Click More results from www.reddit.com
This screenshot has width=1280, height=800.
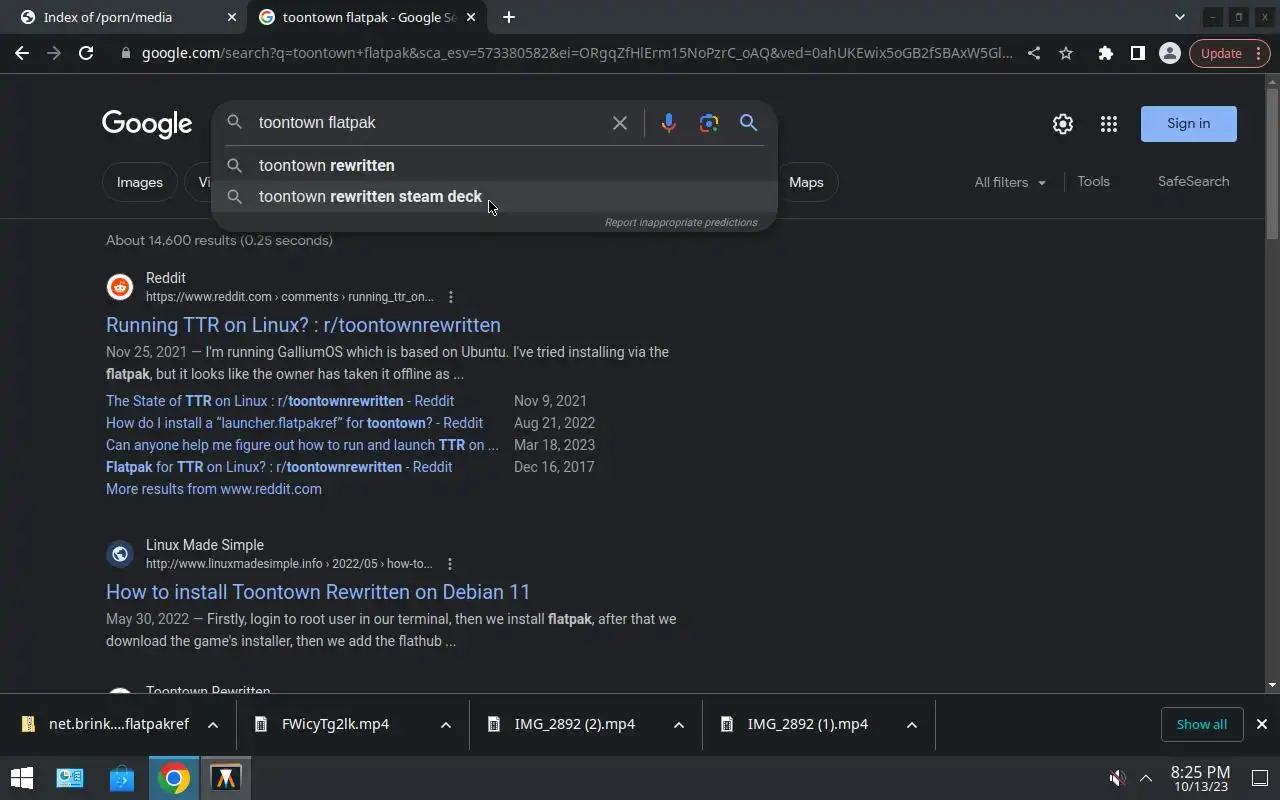pyautogui.click(x=214, y=489)
